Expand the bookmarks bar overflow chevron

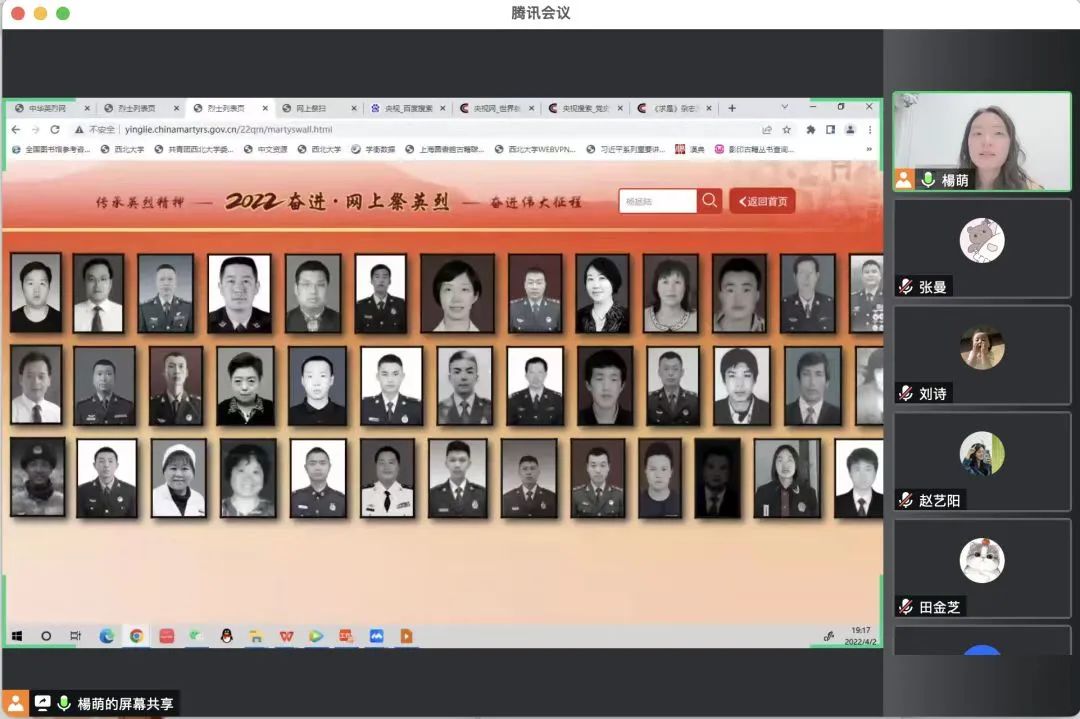point(868,150)
